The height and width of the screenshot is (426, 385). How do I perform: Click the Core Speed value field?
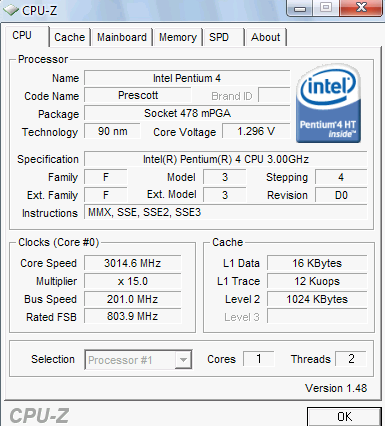[x=132, y=263]
